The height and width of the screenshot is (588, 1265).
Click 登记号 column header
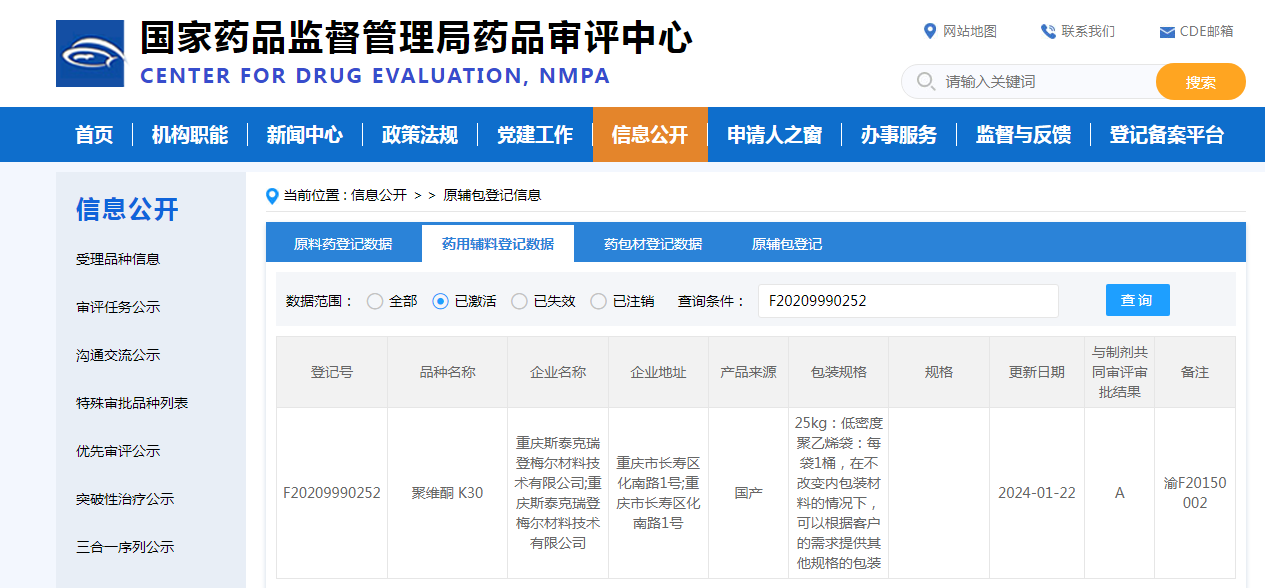click(332, 372)
